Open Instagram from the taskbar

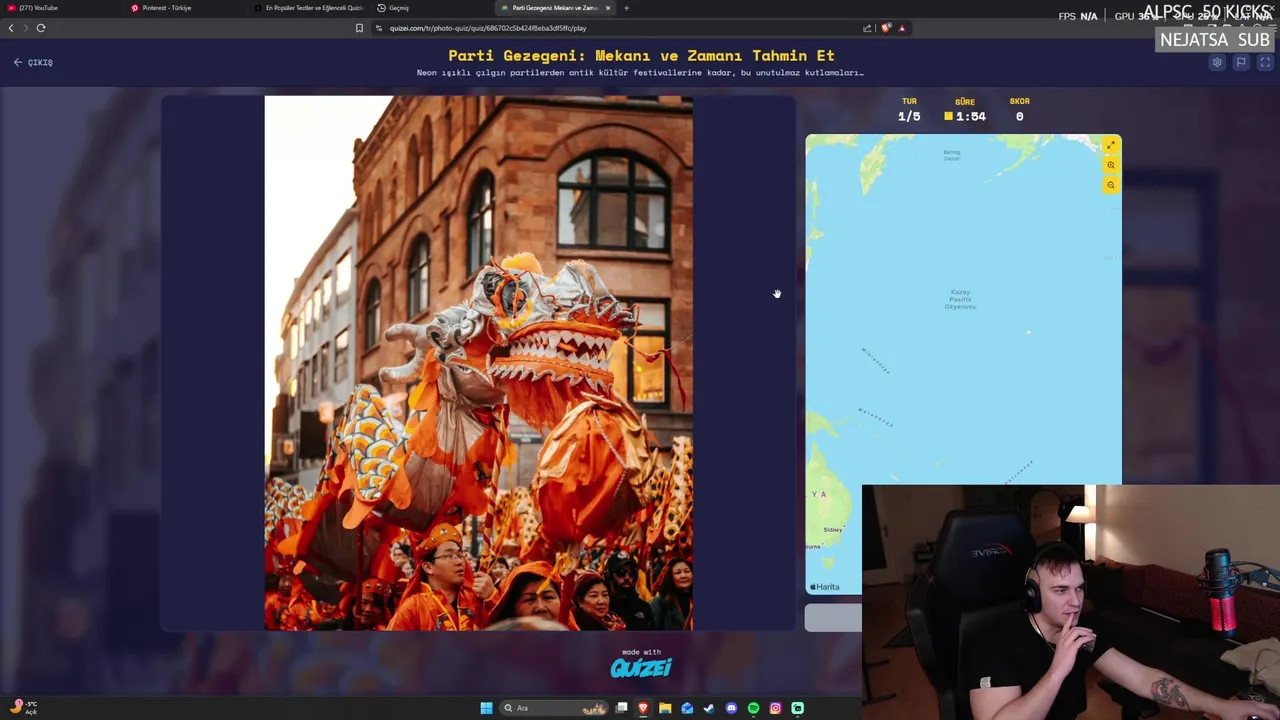775,708
